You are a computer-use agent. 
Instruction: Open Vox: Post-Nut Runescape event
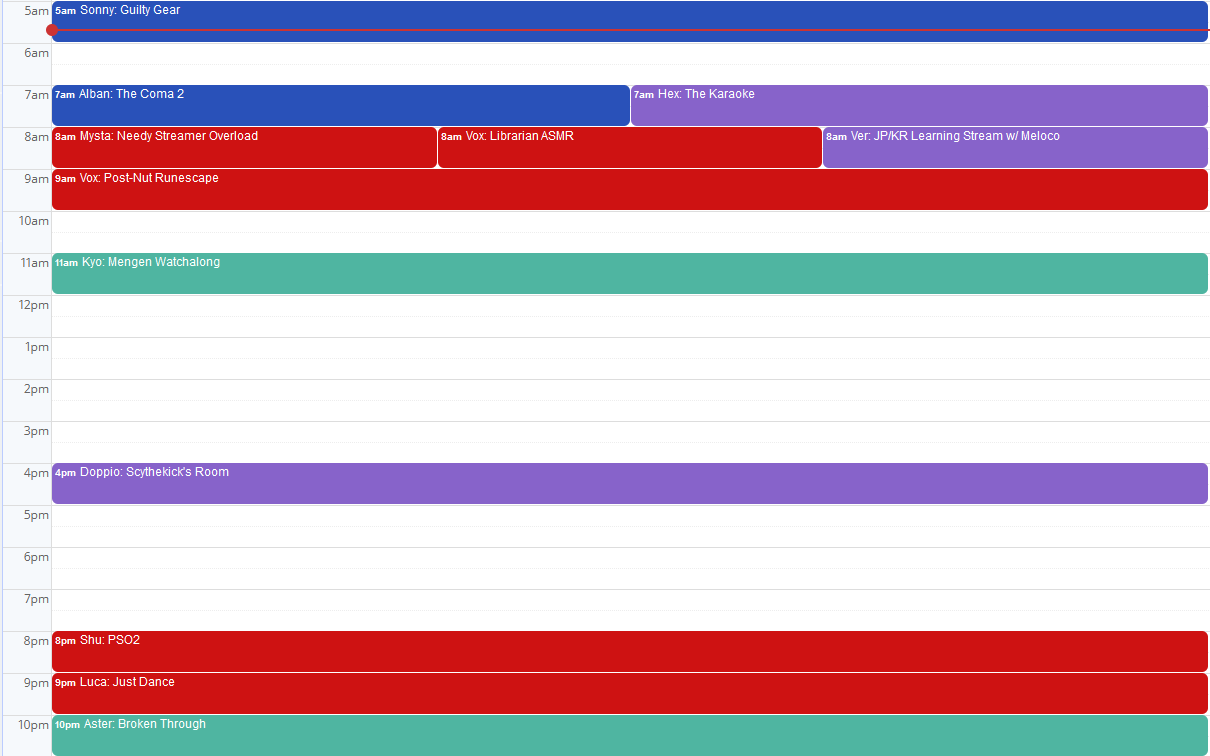click(x=630, y=189)
